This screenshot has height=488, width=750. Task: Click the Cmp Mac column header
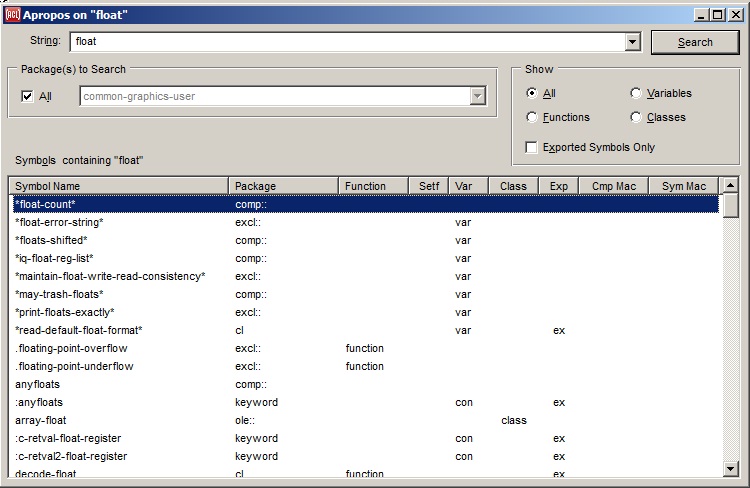coord(613,186)
